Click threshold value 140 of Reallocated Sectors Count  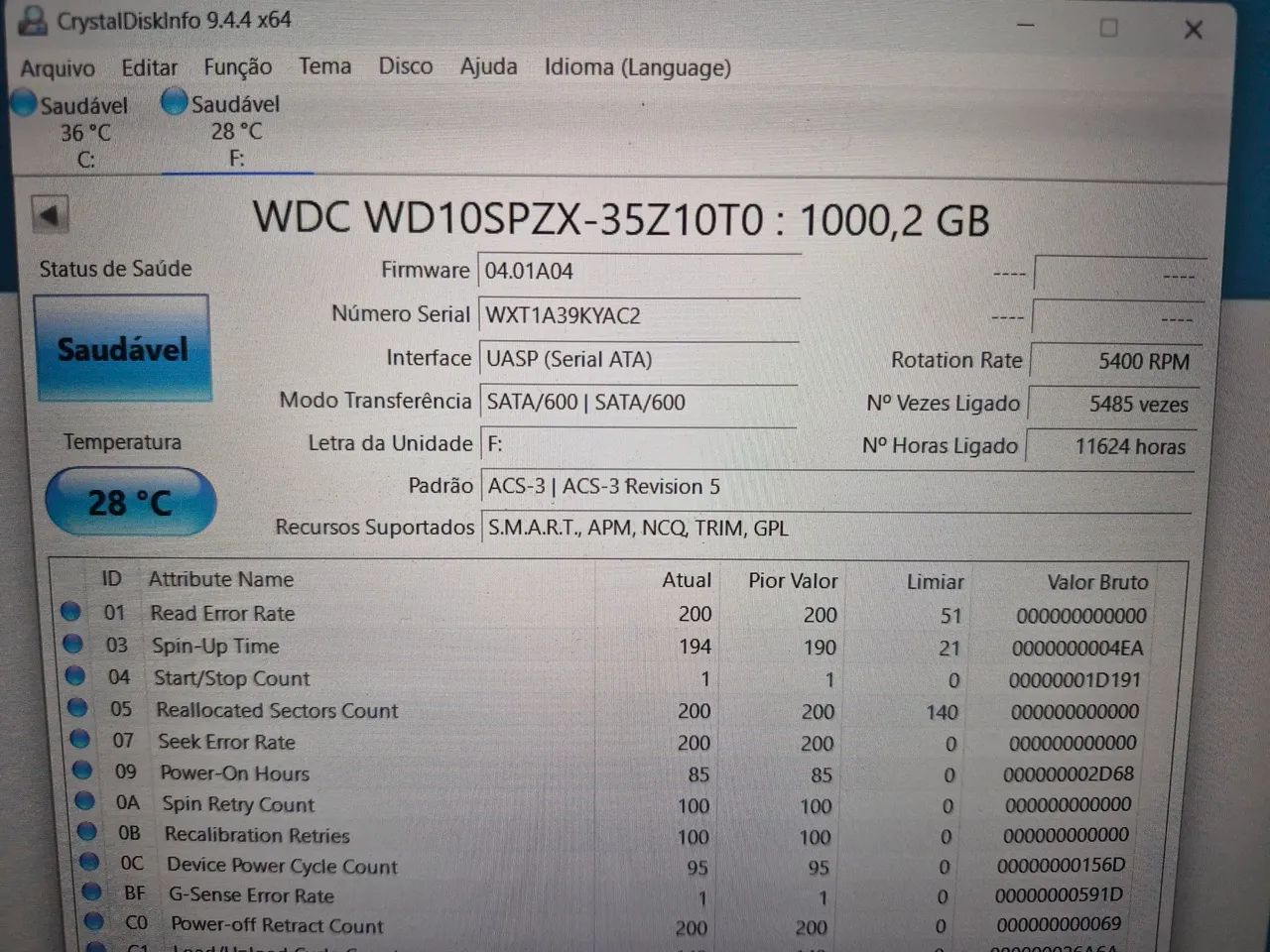942,712
